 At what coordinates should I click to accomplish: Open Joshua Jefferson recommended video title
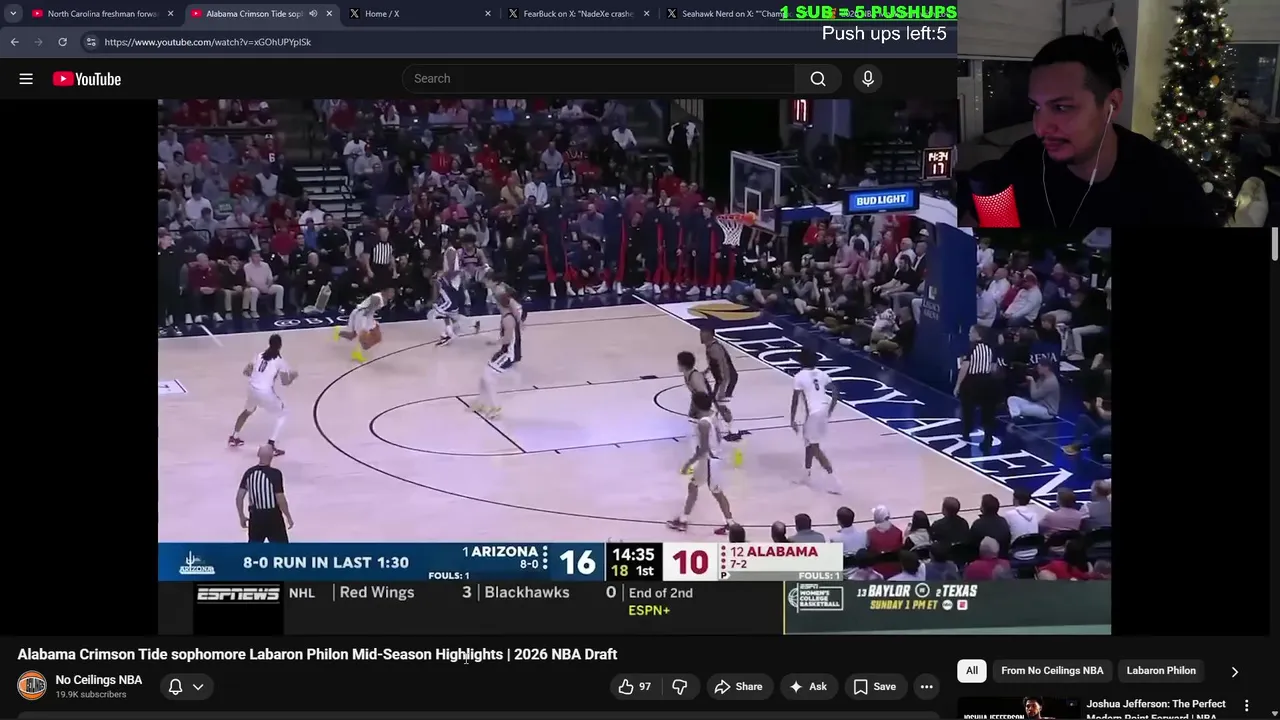point(1156,709)
